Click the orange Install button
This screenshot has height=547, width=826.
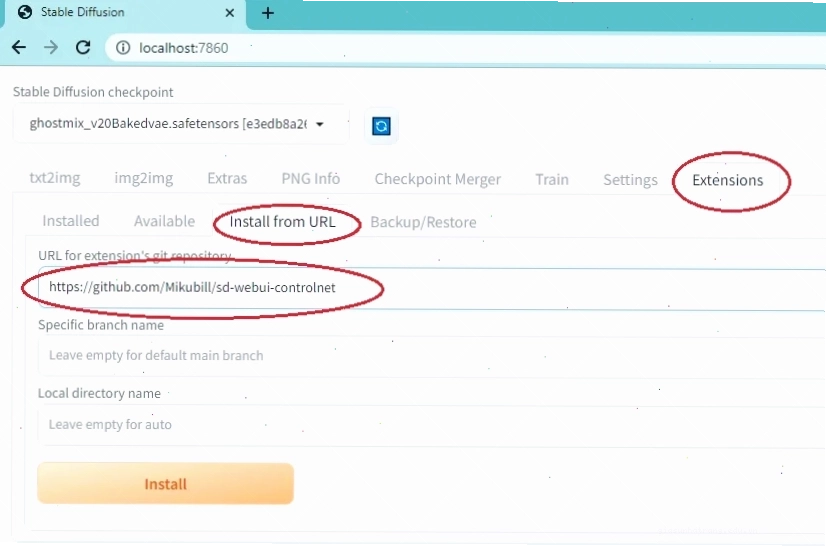coord(165,484)
